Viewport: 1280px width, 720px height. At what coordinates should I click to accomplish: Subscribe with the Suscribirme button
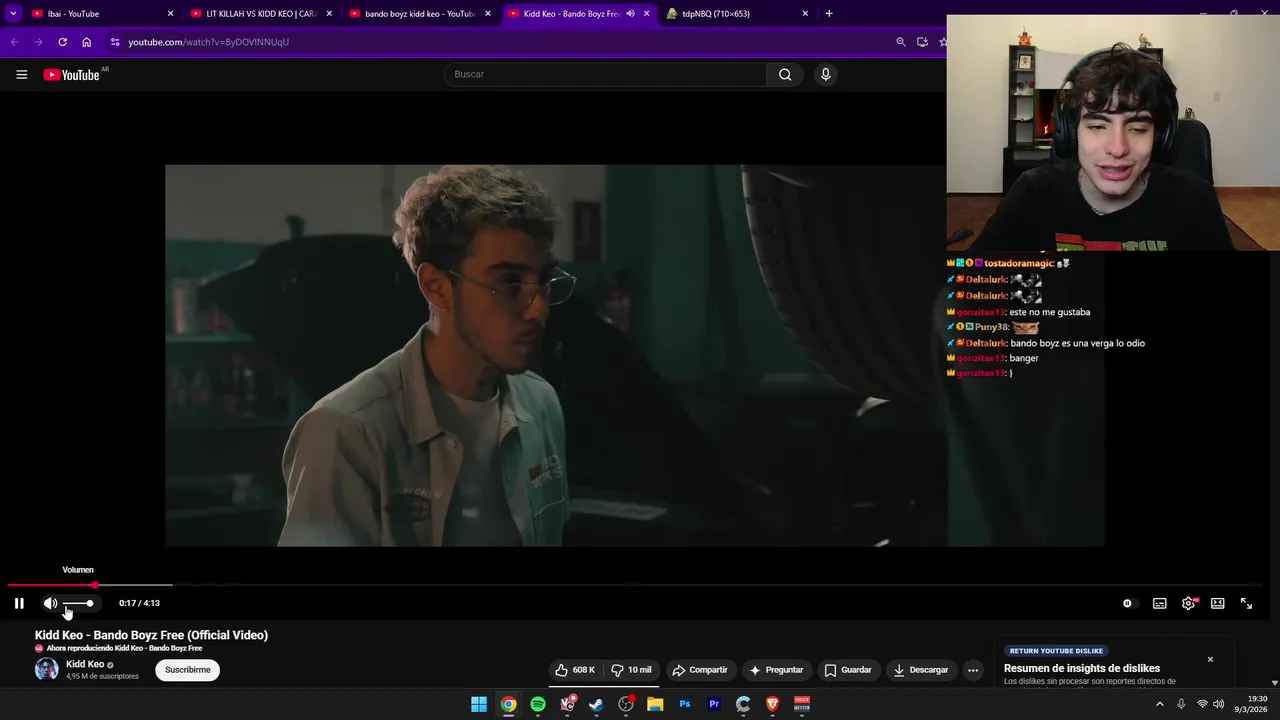[187, 670]
